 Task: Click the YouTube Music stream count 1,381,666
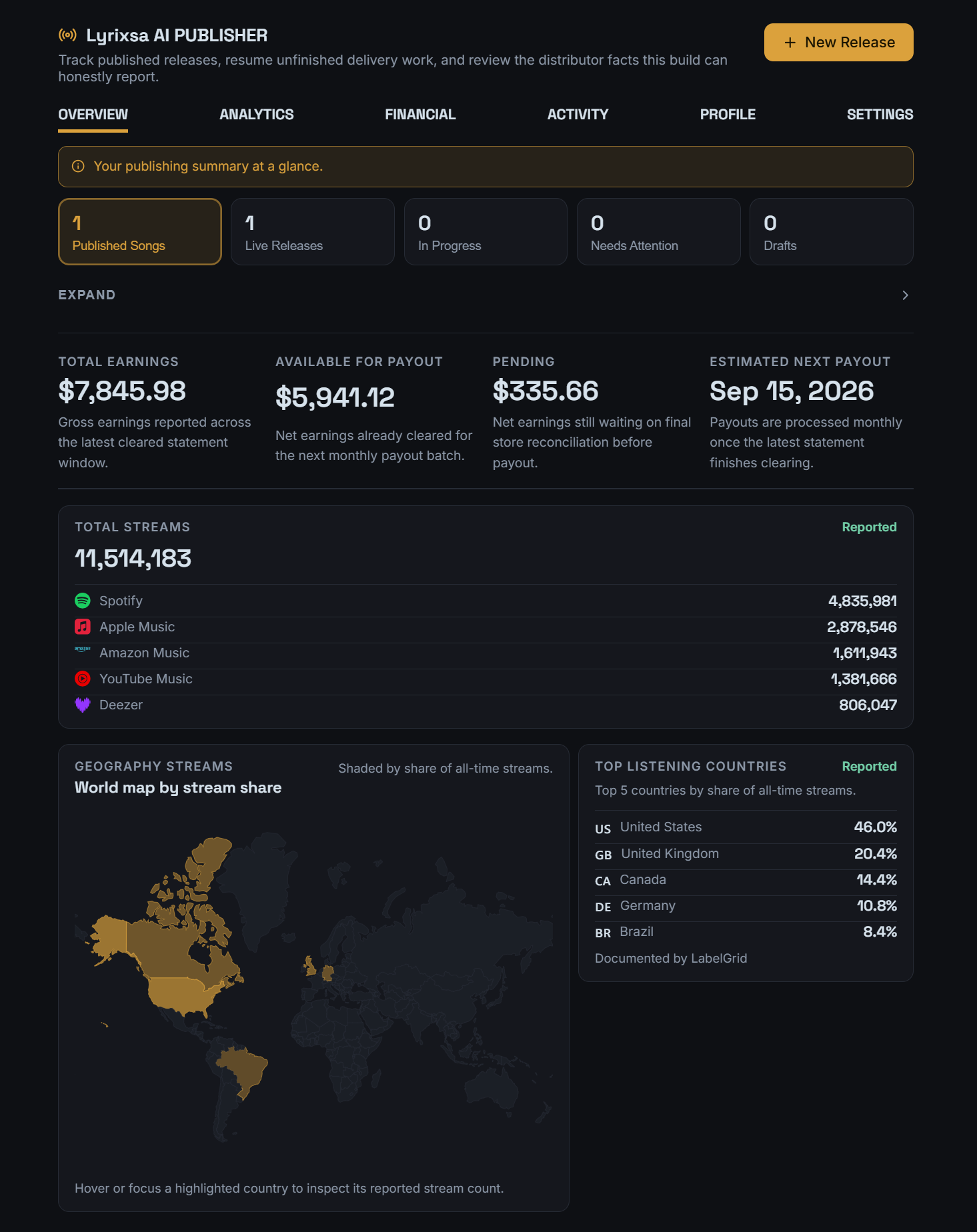click(x=864, y=679)
